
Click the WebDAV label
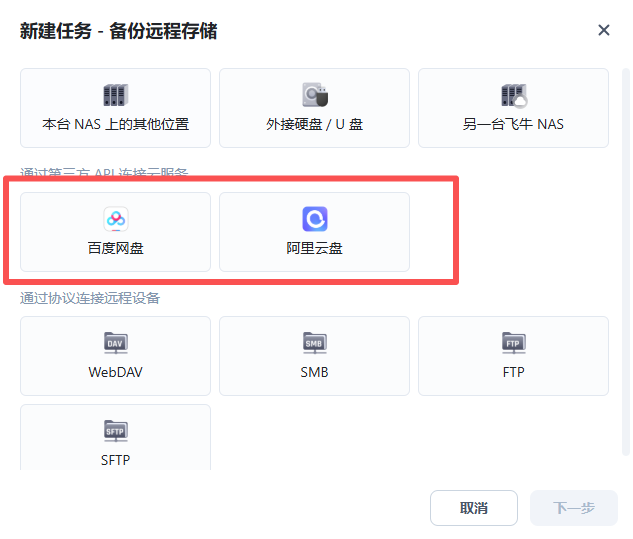pyautogui.click(x=115, y=372)
